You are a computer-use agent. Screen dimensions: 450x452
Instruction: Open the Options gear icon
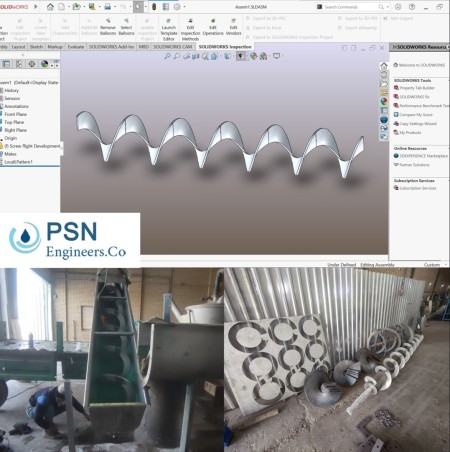point(177,7)
